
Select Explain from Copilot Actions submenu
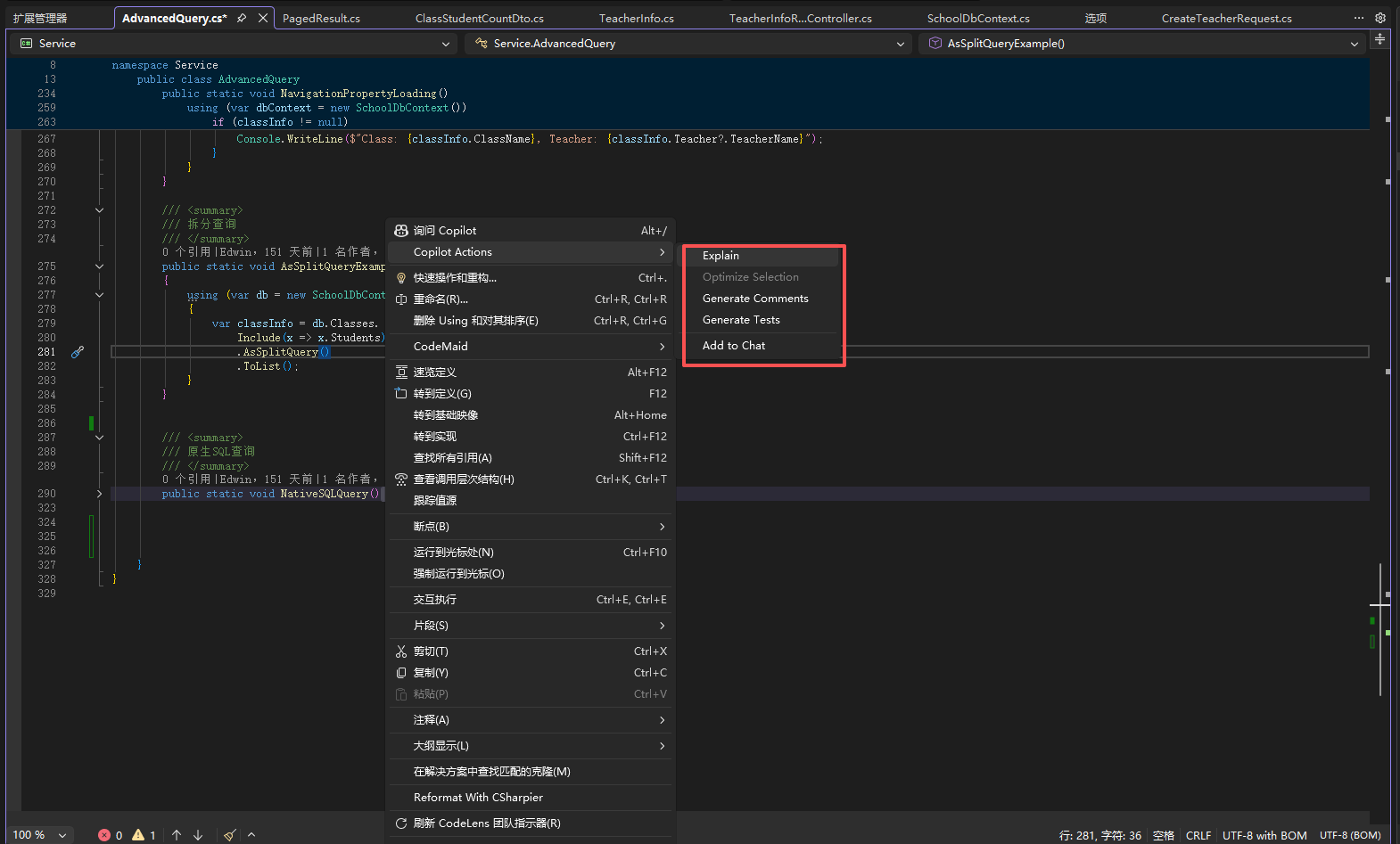point(721,256)
